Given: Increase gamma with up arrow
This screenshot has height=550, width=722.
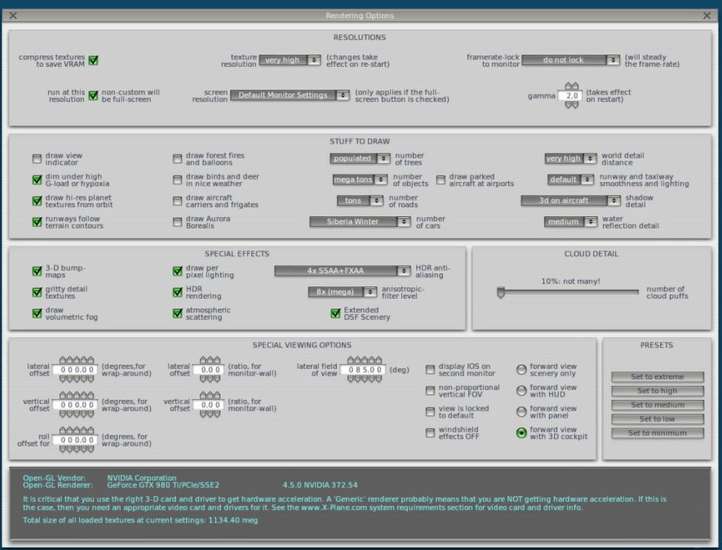Looking at the screenshot, I should pyautogui.click(x=571, y=87).
